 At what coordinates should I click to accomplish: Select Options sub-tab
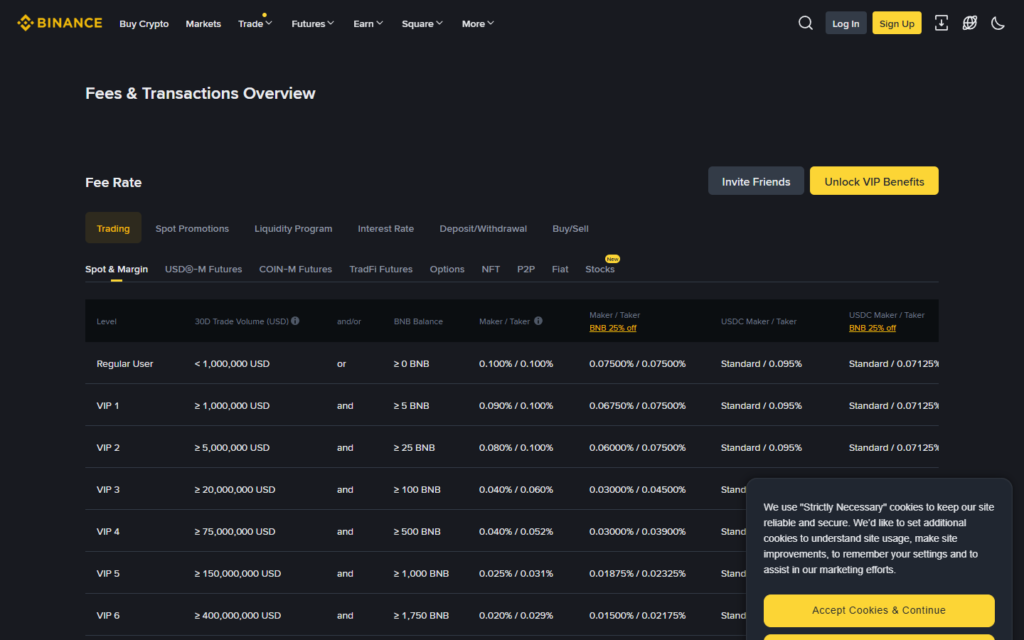tap(447, 269)
